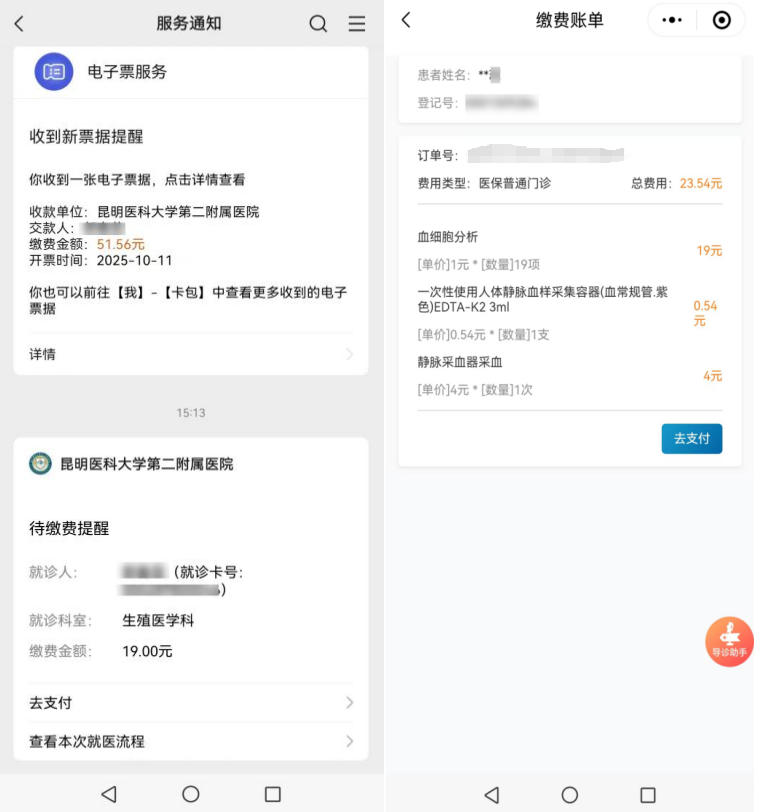Open the hamburger menu in 服务通知 header
Image resolution: width=757 pixels, height=812 pixels.
(x=357, y=24)
